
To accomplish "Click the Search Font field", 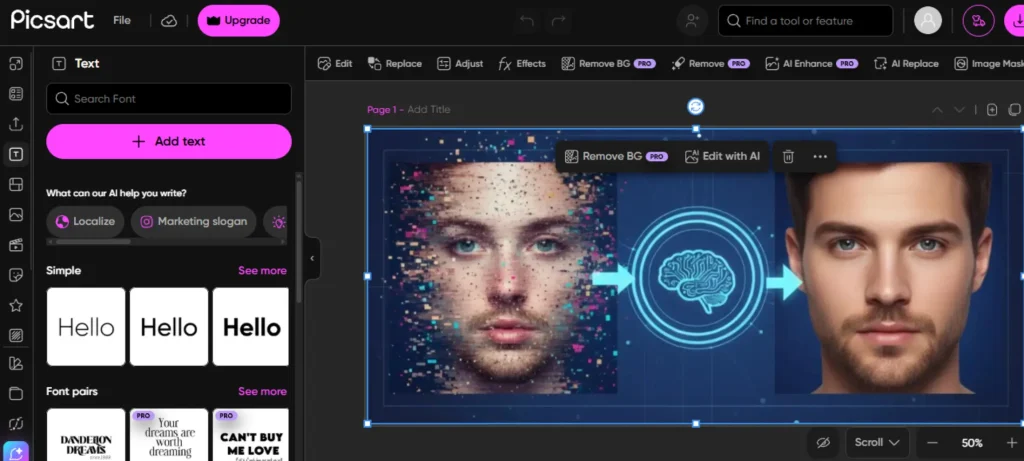I will click(168, 99).
